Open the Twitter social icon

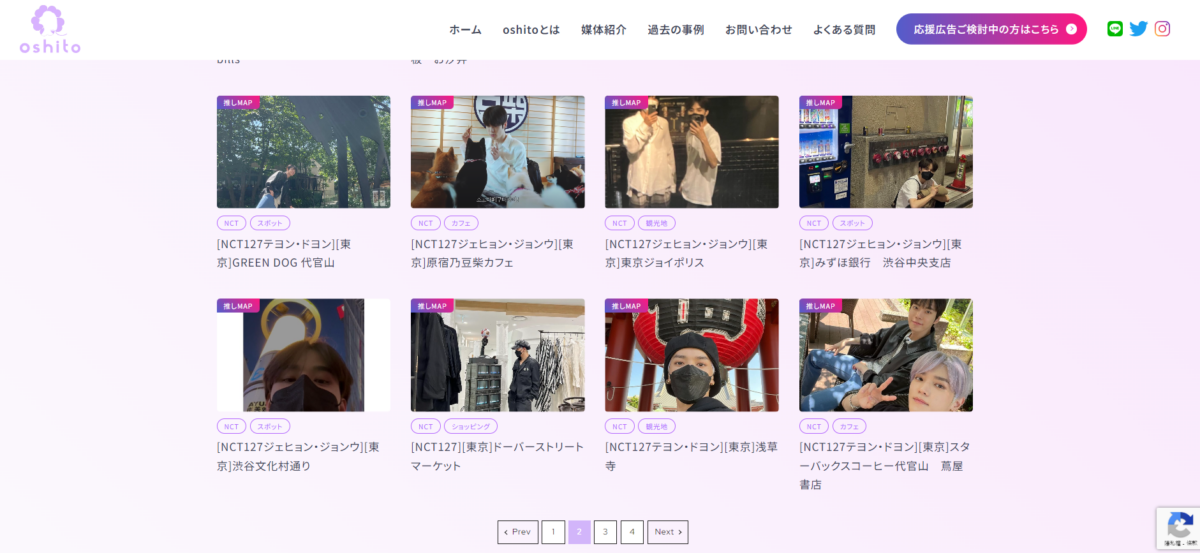(1138, 29)
